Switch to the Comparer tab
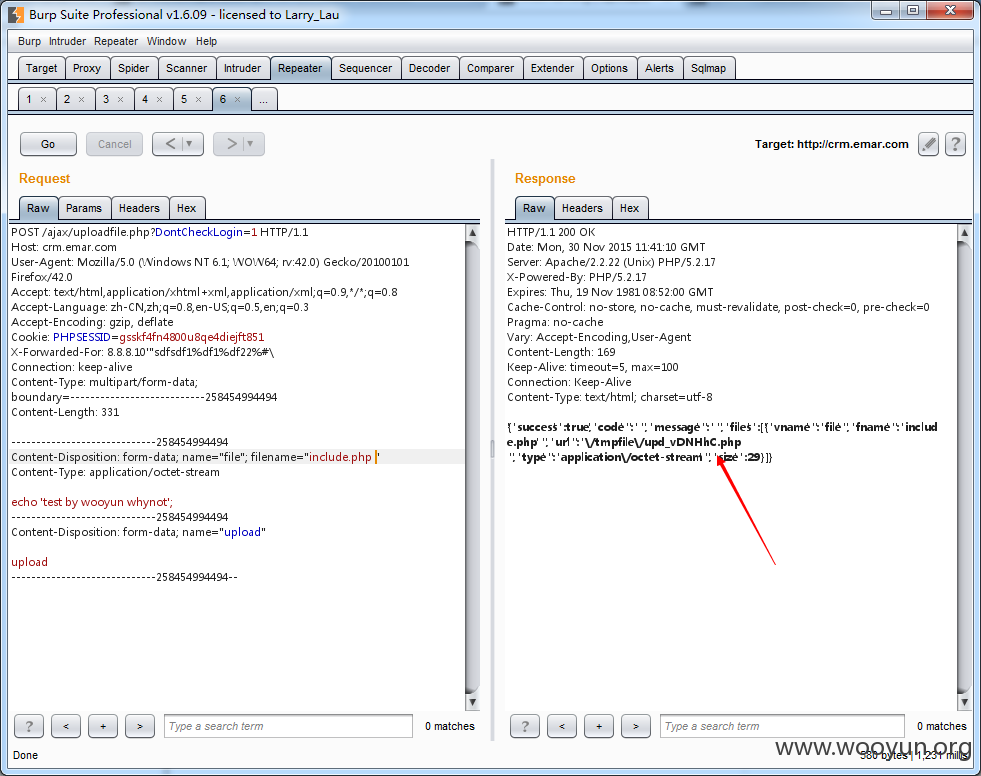This screenshot has width=981, height=776. click(490, 68)
